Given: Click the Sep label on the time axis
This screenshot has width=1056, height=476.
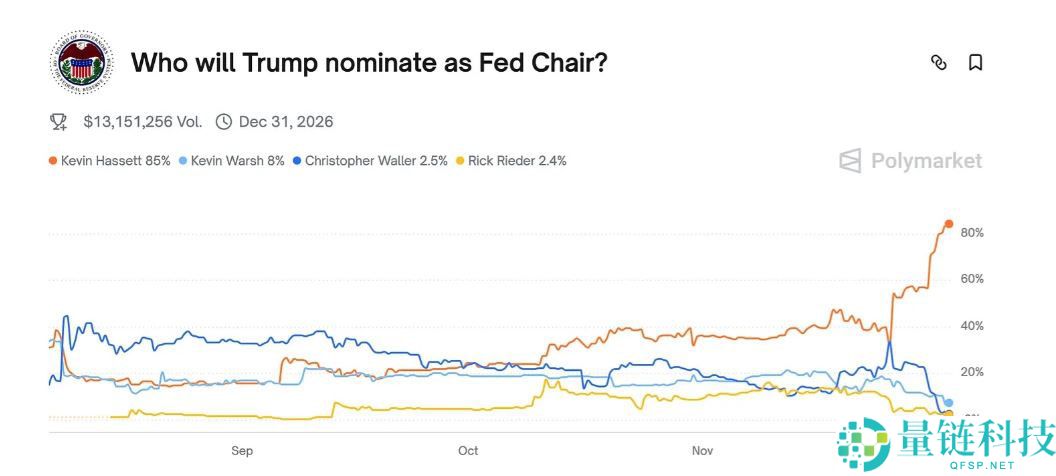Looking at the screenshot, I should pos(242,451).
